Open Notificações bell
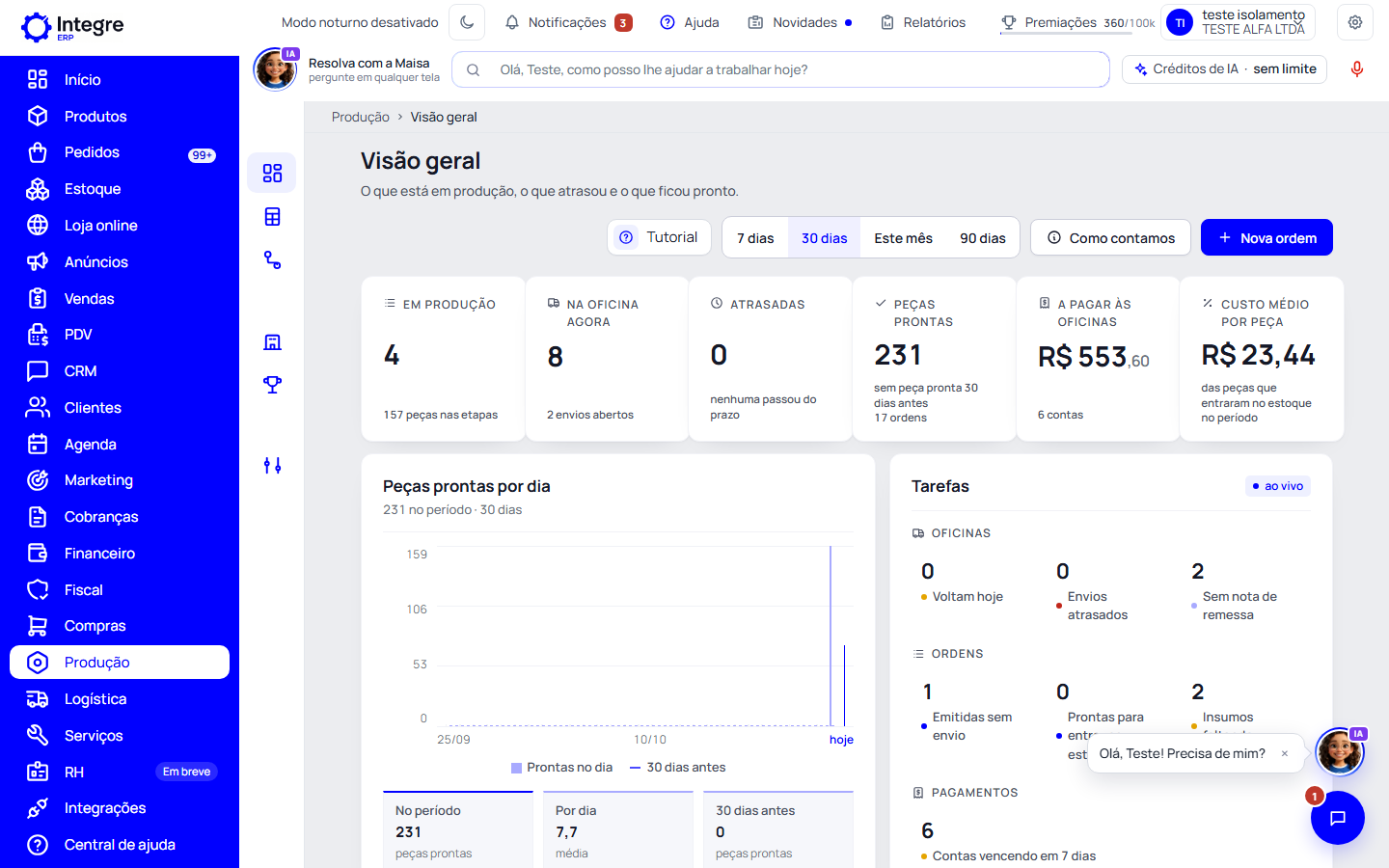The height and width of the screenshot is (868, 1389). pos(568,22)
